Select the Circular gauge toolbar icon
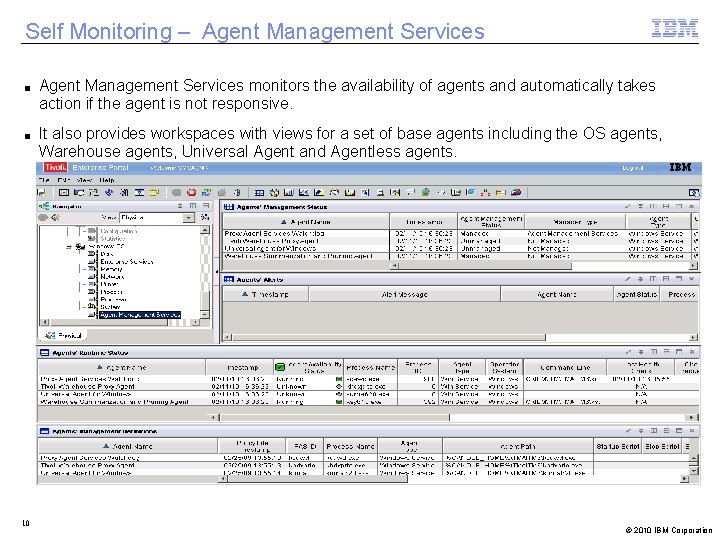Viewport: 720px width, 540px height. pyautogui.click(x=334, y=192)
